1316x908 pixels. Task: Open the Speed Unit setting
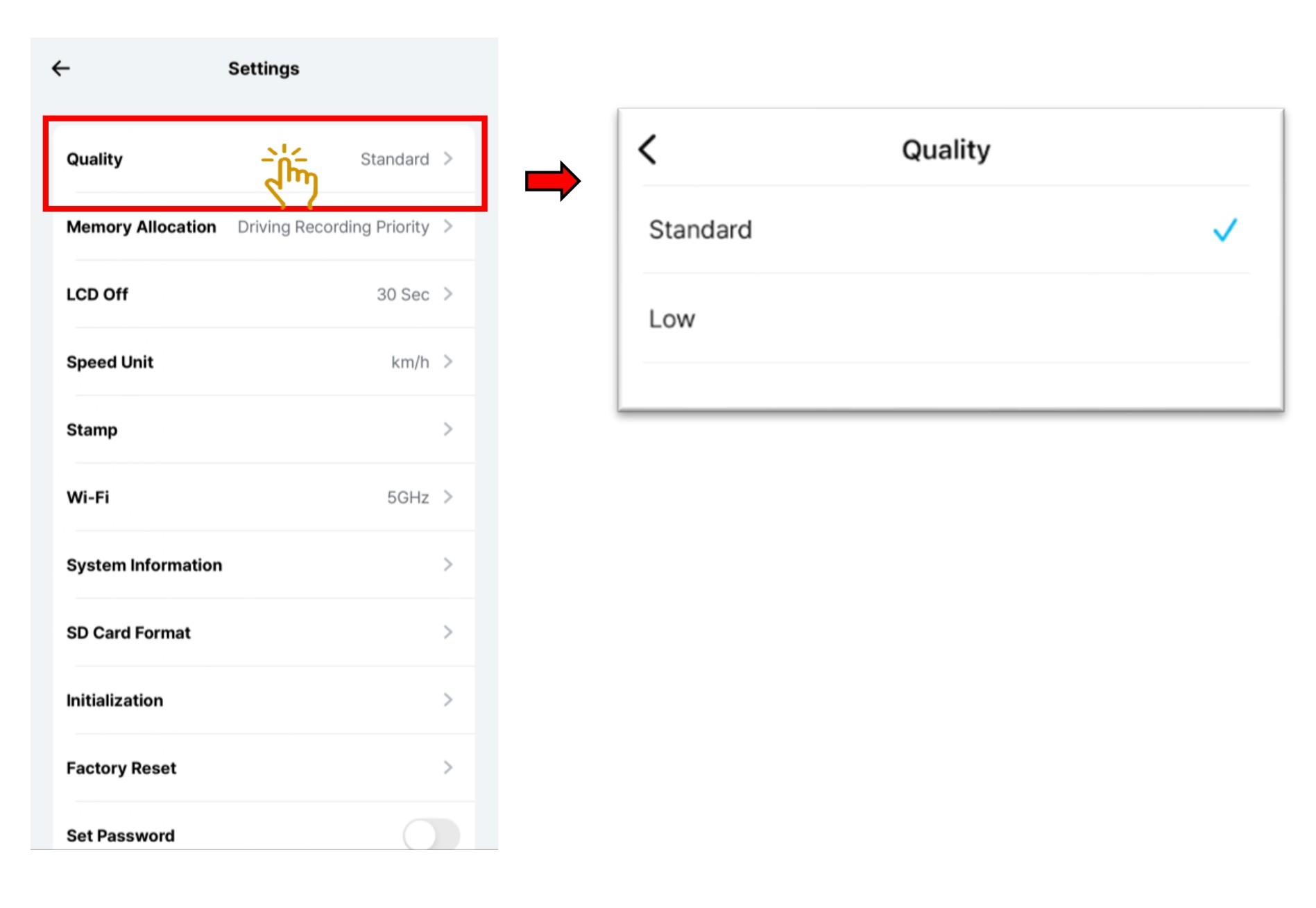click(x=264, y=362)
